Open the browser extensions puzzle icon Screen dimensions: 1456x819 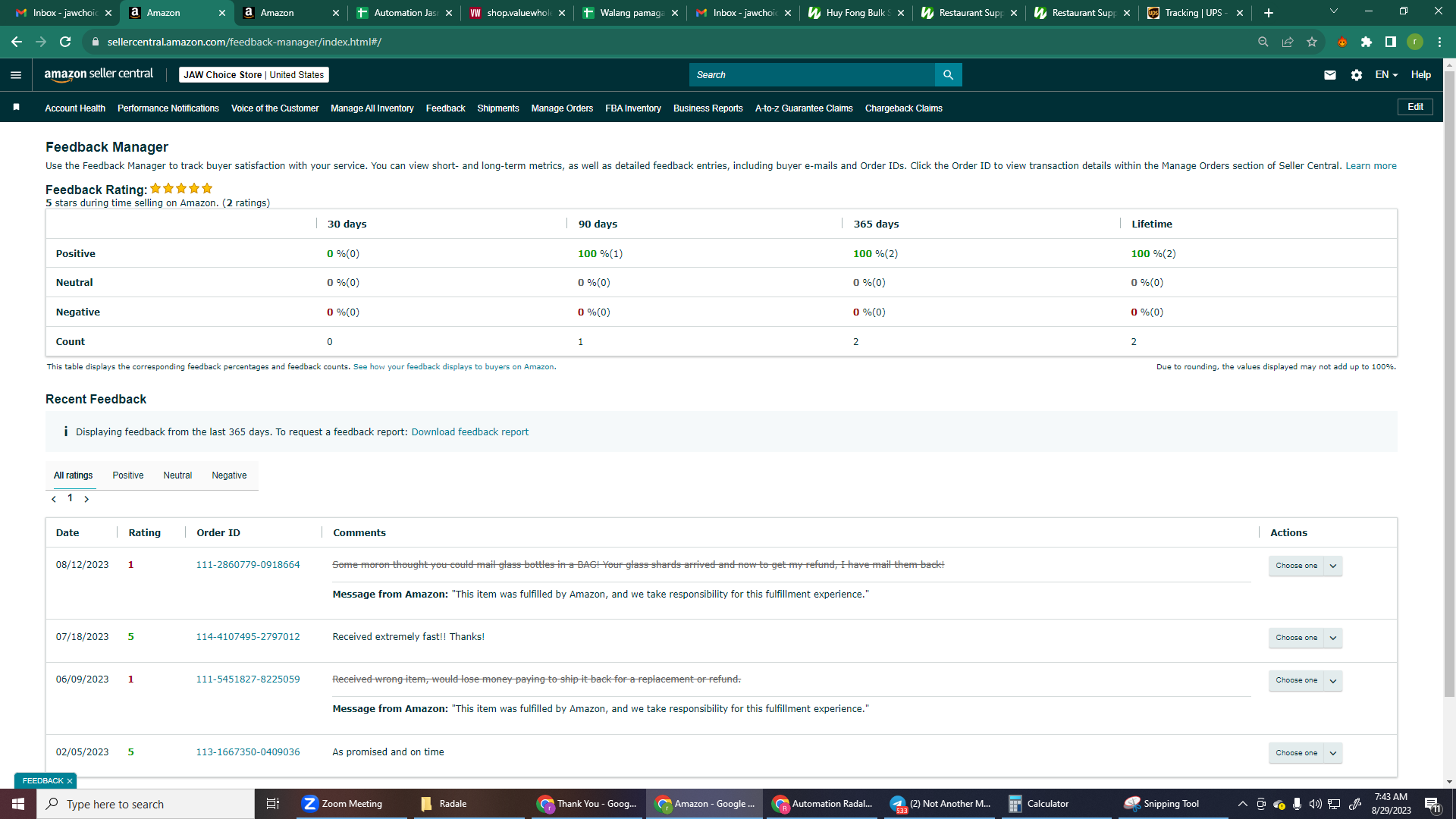coord(1367,42)
